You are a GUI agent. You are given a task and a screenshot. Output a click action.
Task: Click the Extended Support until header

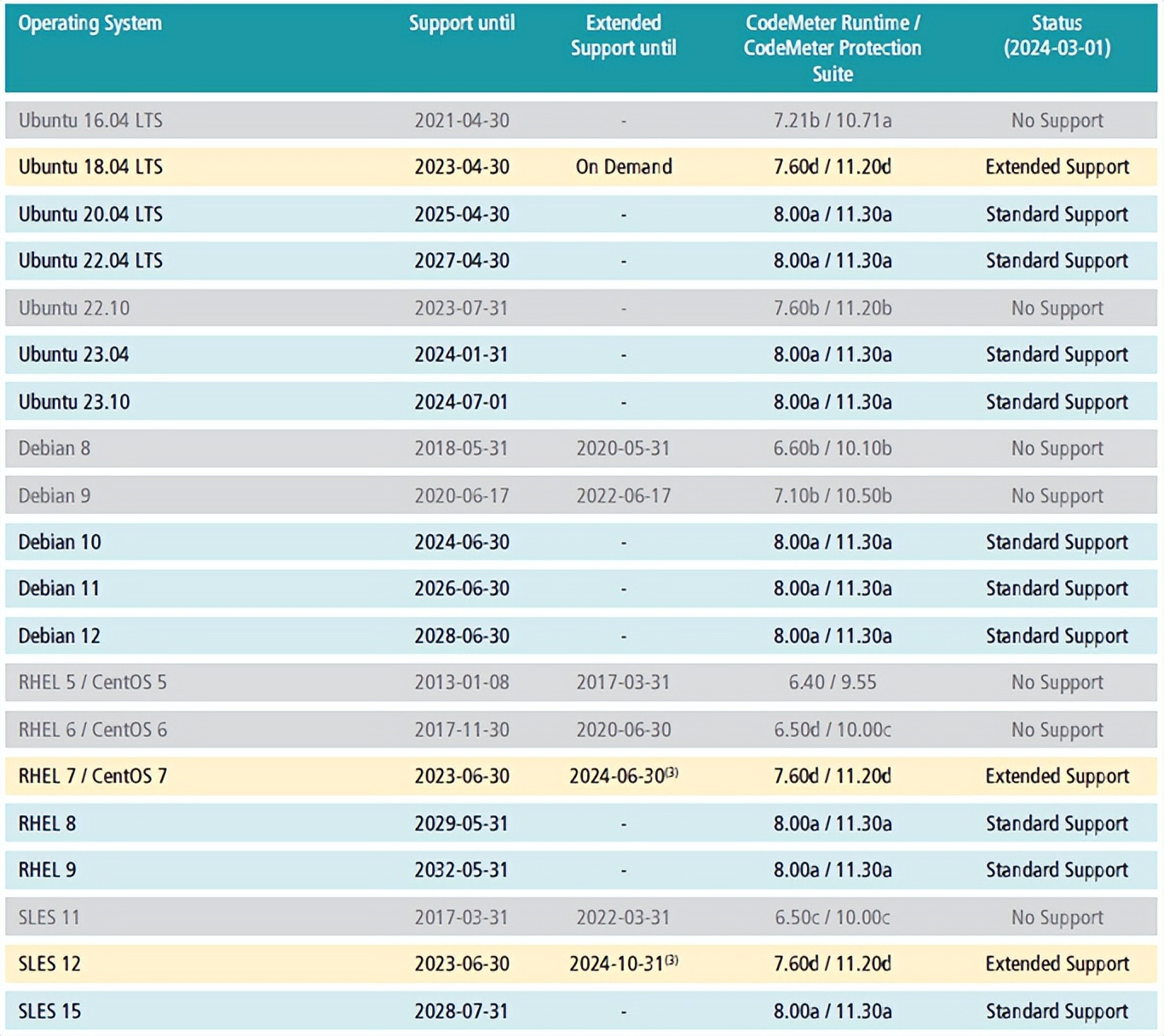(623, 36)
